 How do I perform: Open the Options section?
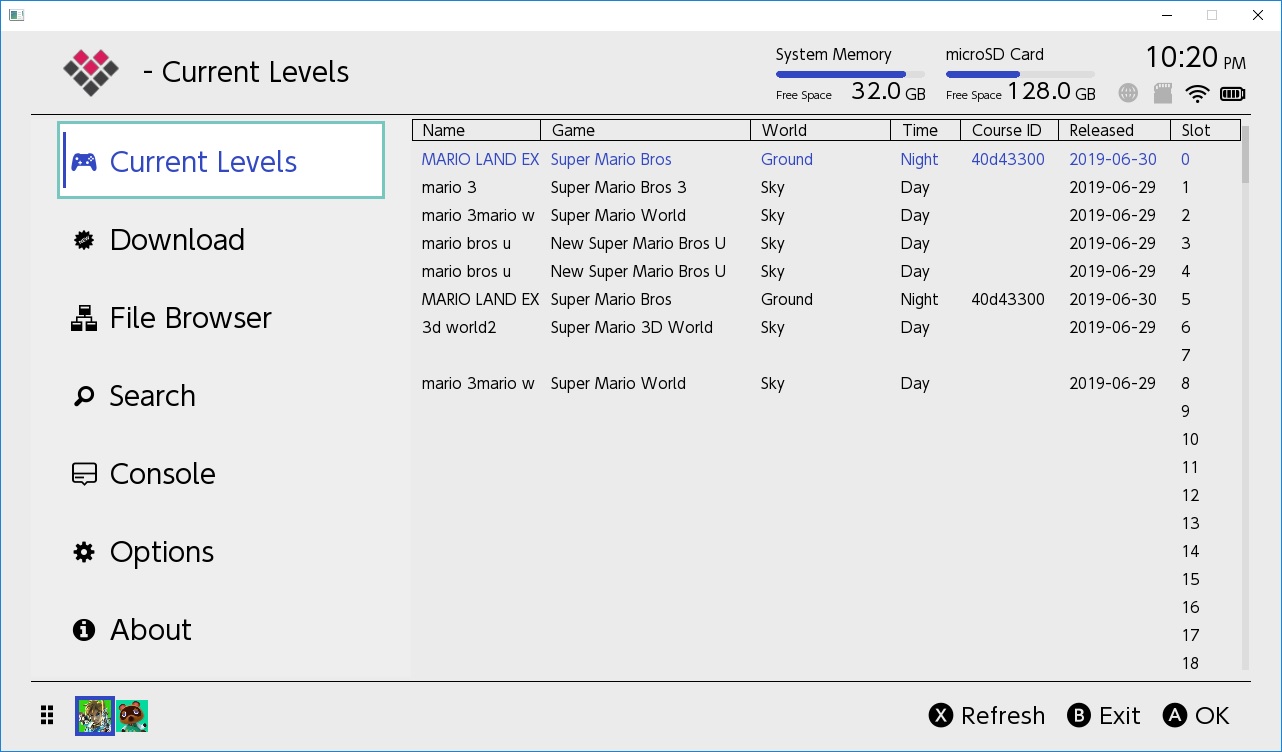221,552
